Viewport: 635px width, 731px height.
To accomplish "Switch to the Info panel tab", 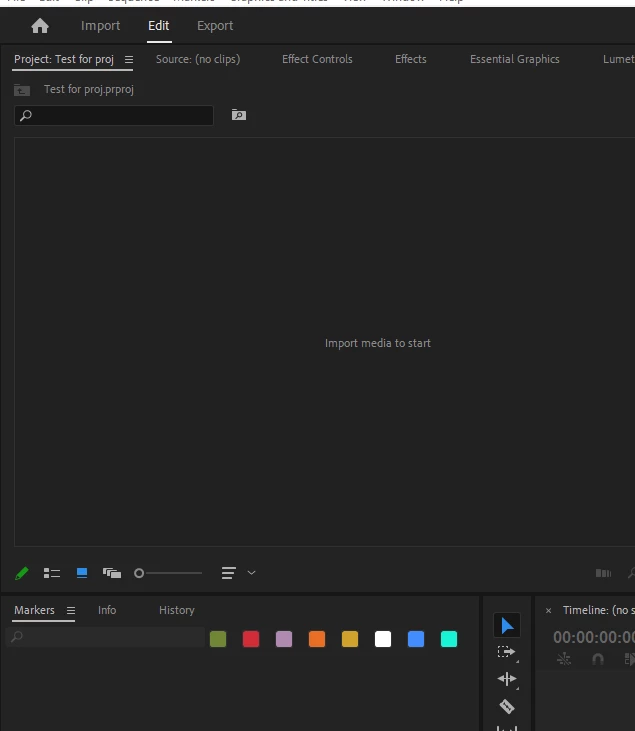I will pyautogui.click(x=107, y=610).
